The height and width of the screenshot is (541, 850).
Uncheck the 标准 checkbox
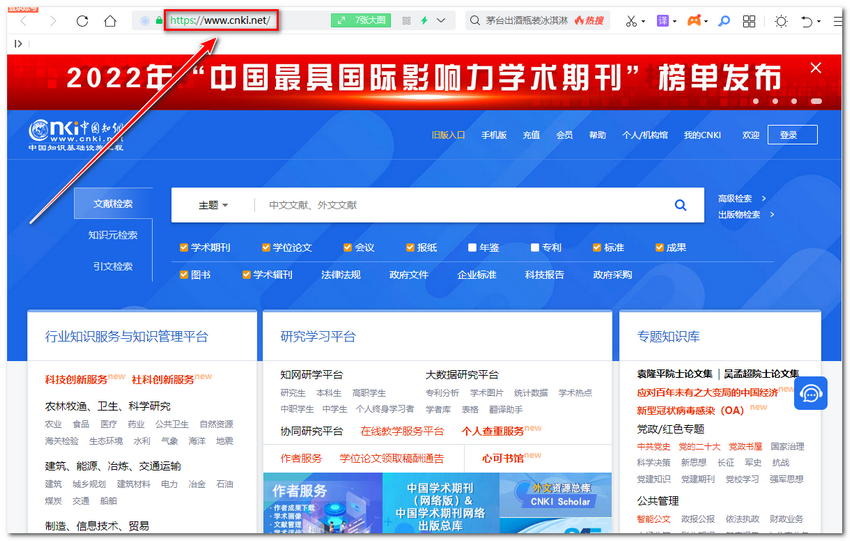(x=597, y=248)
